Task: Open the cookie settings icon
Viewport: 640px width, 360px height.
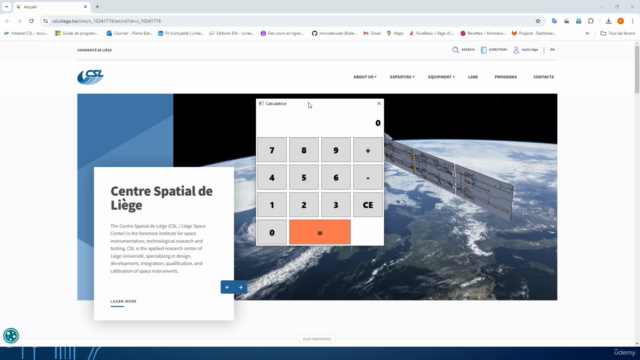Action: [11, 336]
